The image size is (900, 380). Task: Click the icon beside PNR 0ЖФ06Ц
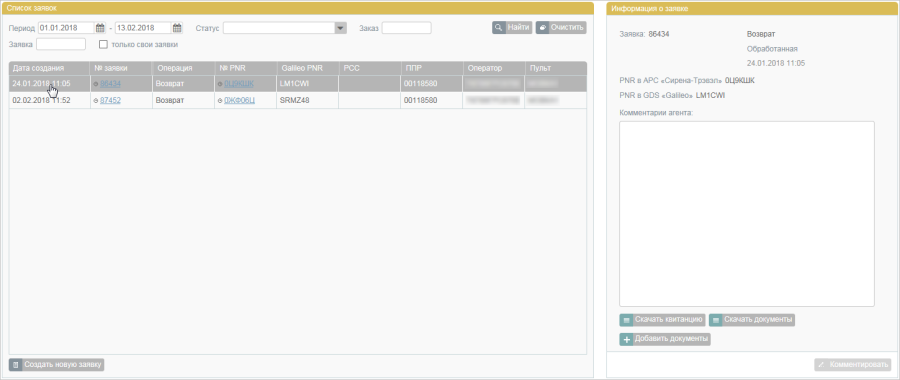(220, 100)
